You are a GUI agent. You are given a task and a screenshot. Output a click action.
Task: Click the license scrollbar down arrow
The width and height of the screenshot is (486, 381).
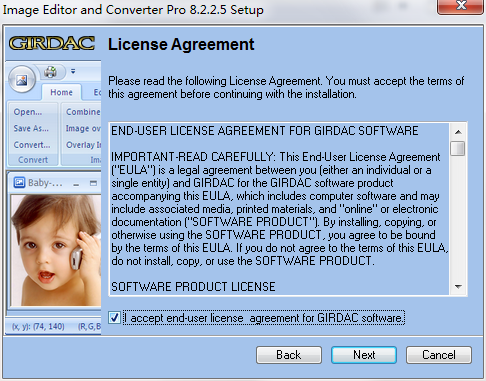[458, 287]
